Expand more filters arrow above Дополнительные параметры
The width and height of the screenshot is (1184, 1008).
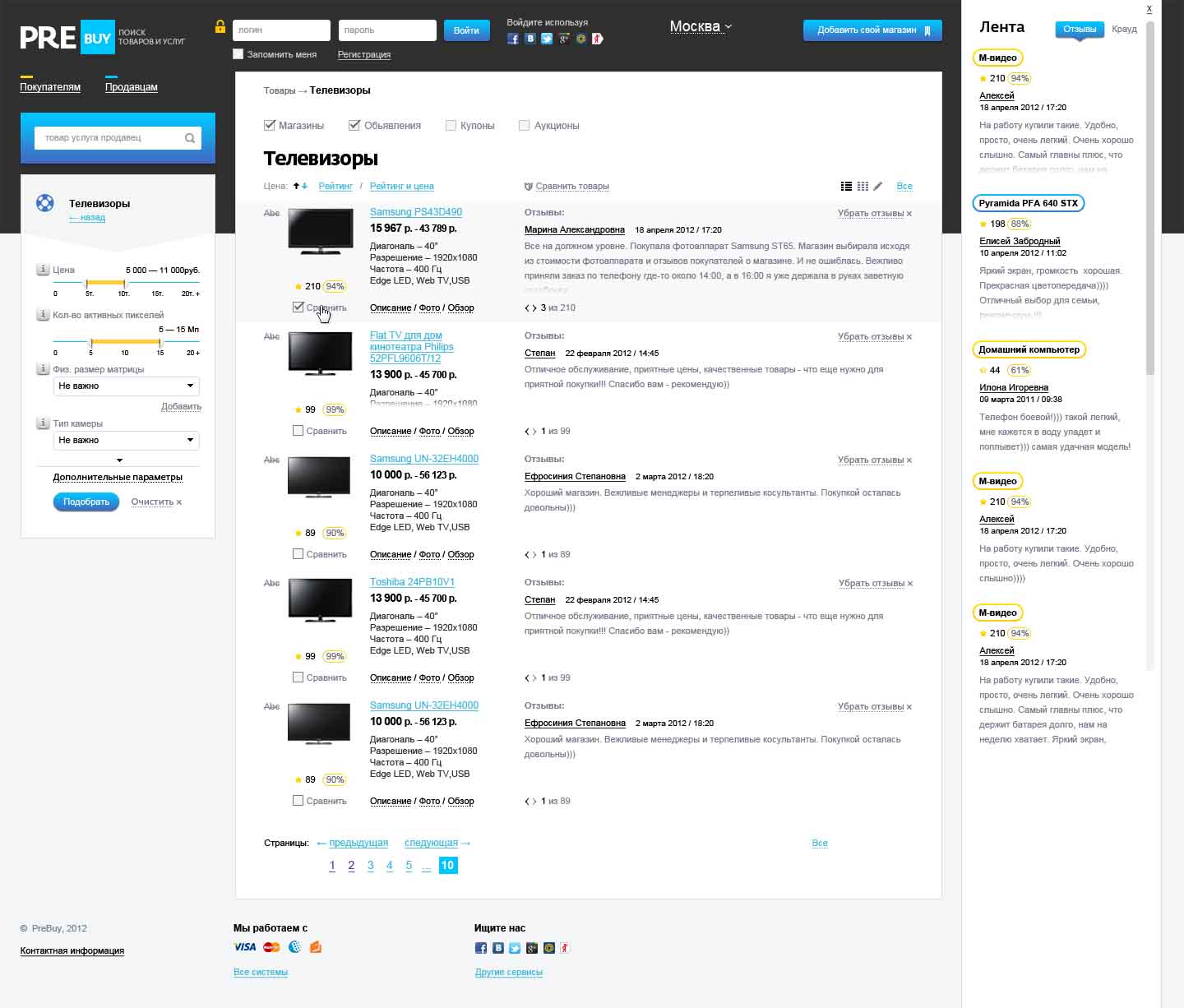(119, 460)
